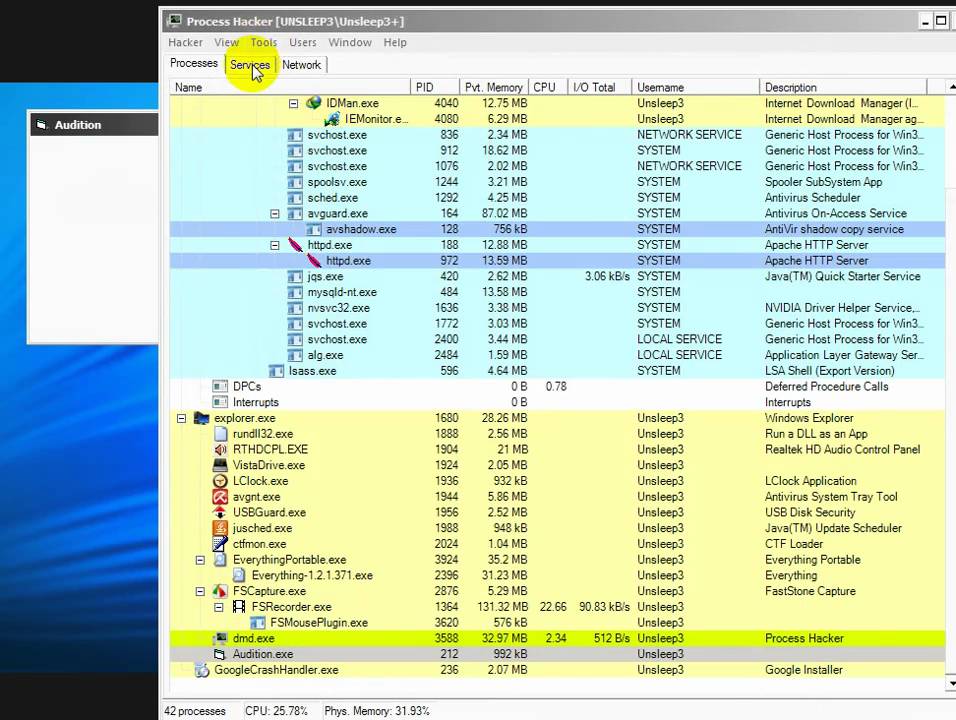The height and width of the screenshot is (720, 956).
Task: Click the CPU usage status bar entry
Action: 276,711
